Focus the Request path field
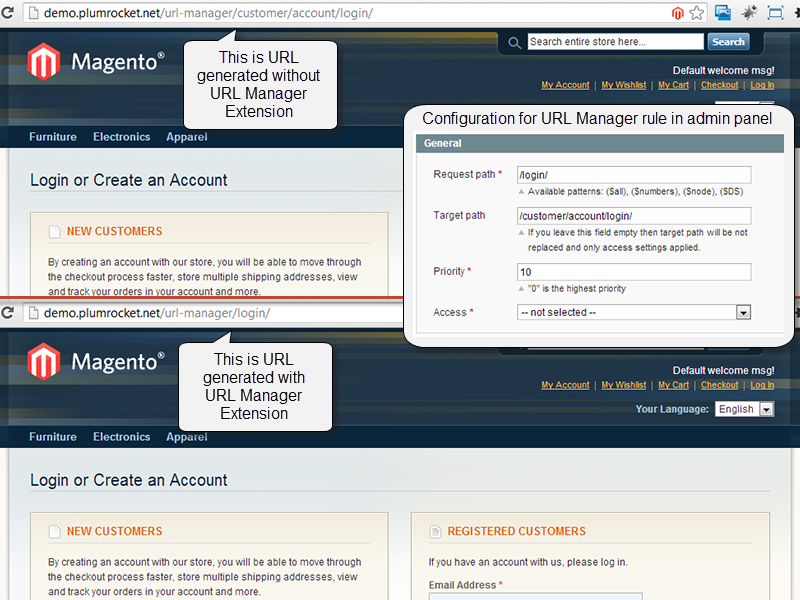800x600 pixels. point(634,175)
